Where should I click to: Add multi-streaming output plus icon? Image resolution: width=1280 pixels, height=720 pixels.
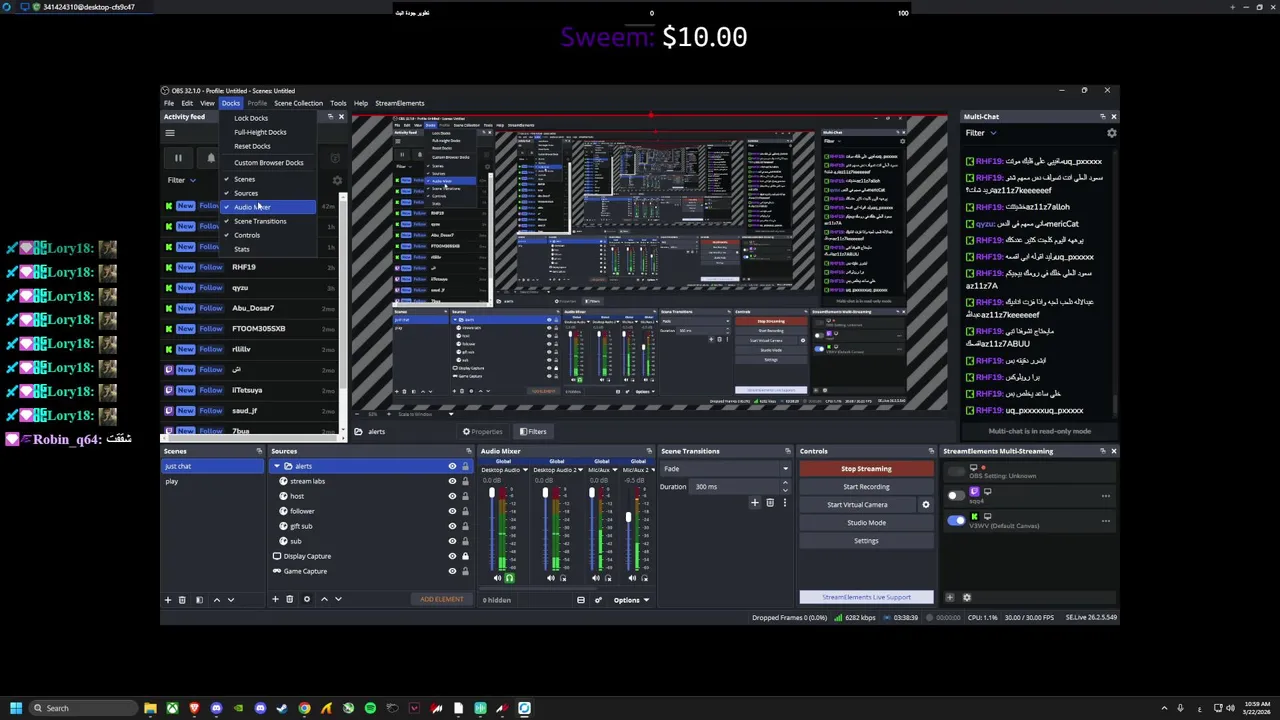(950, 598)
